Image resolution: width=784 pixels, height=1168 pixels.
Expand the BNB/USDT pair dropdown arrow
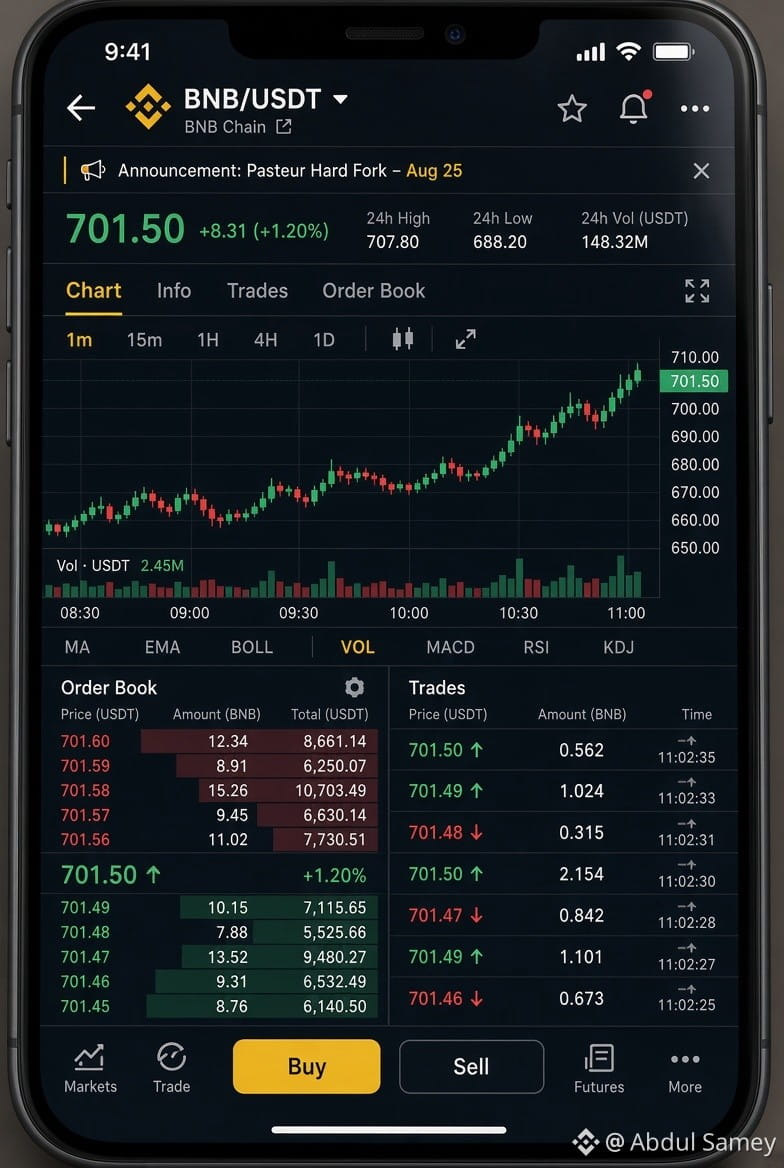coord(340,99)
